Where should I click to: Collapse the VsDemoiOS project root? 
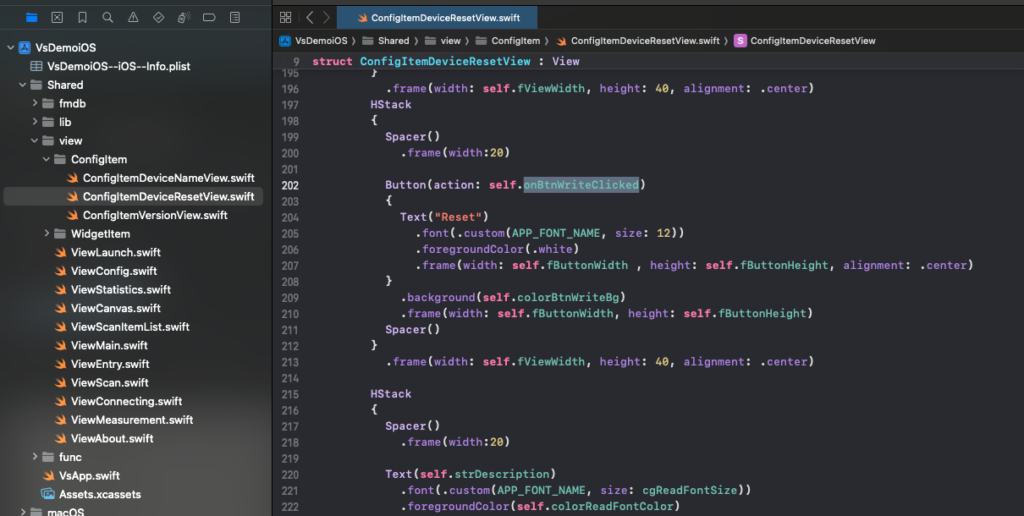tap(10, 47)
